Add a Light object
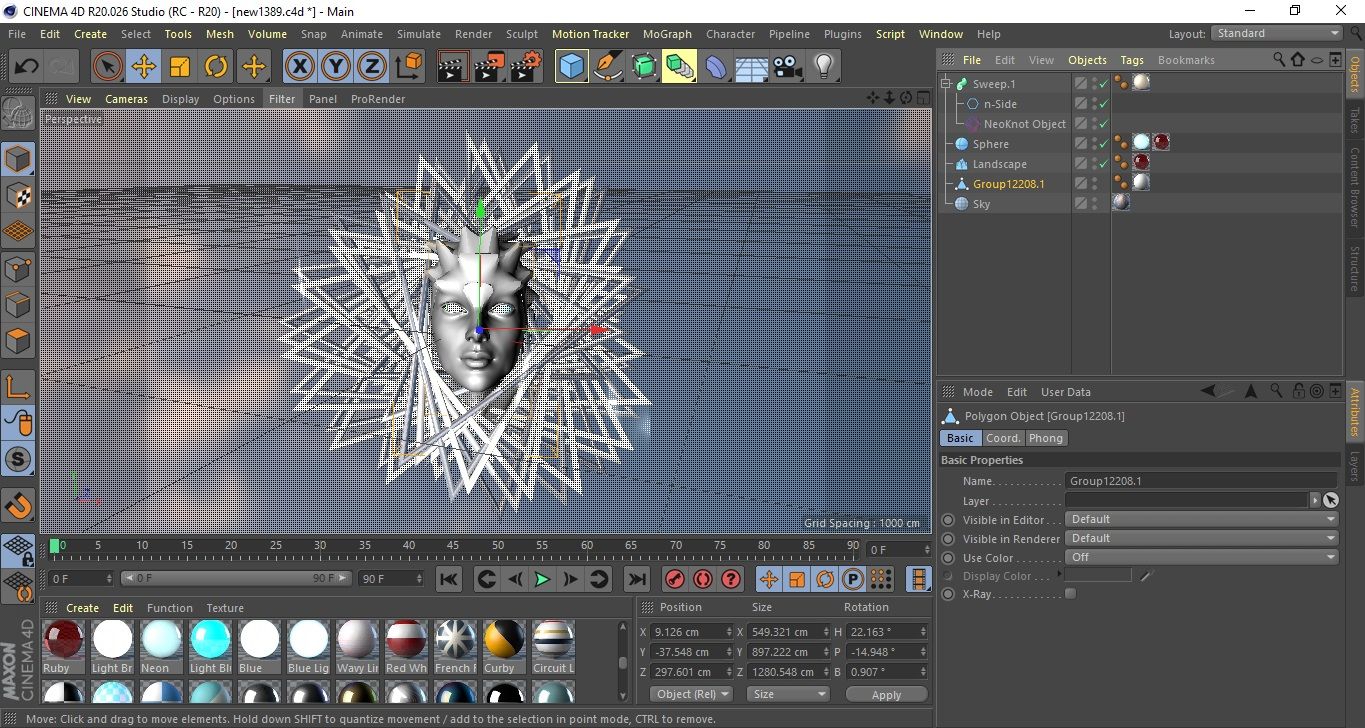Screen dimensions: 1365x728 tap(823, 67)
